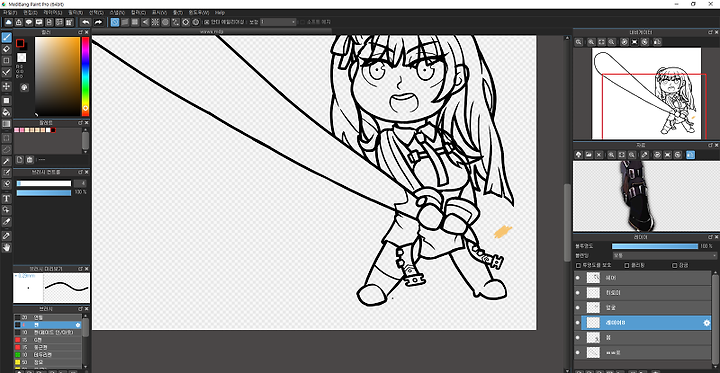Float the Layer panel with undock icon
Viewport: 720px width, 373px height.
[x=710, y=237]
